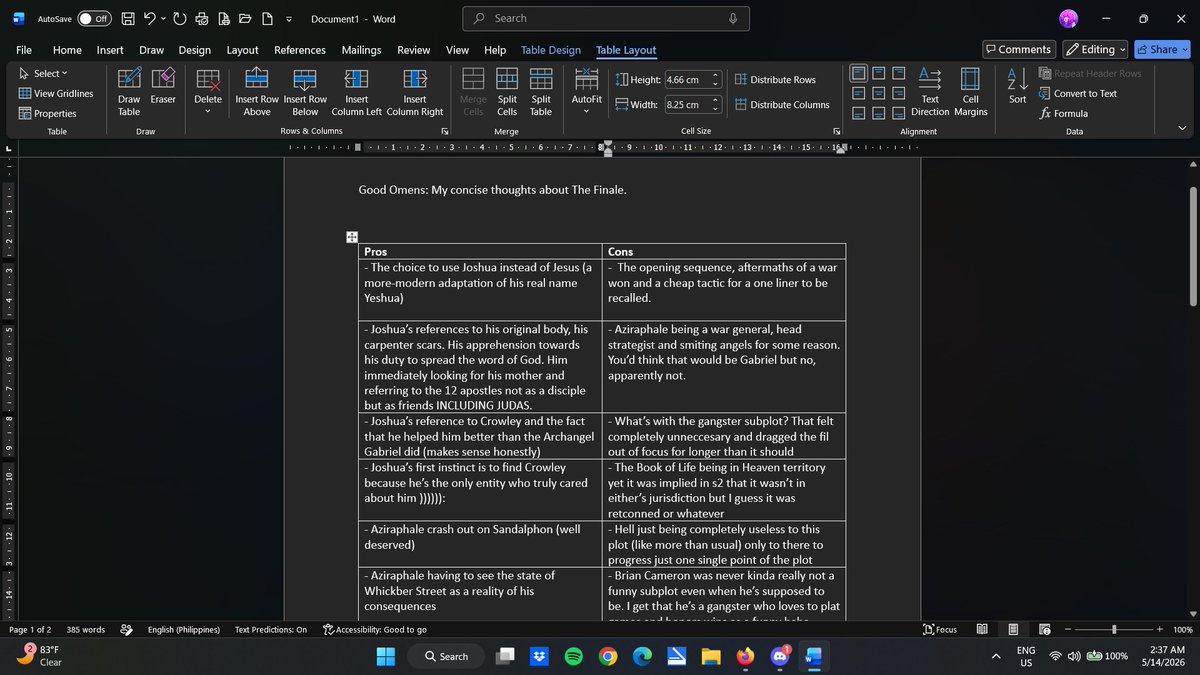The image size is (1200, 675).
Task: Switch to the Home tab
Action: coord(67,50)
